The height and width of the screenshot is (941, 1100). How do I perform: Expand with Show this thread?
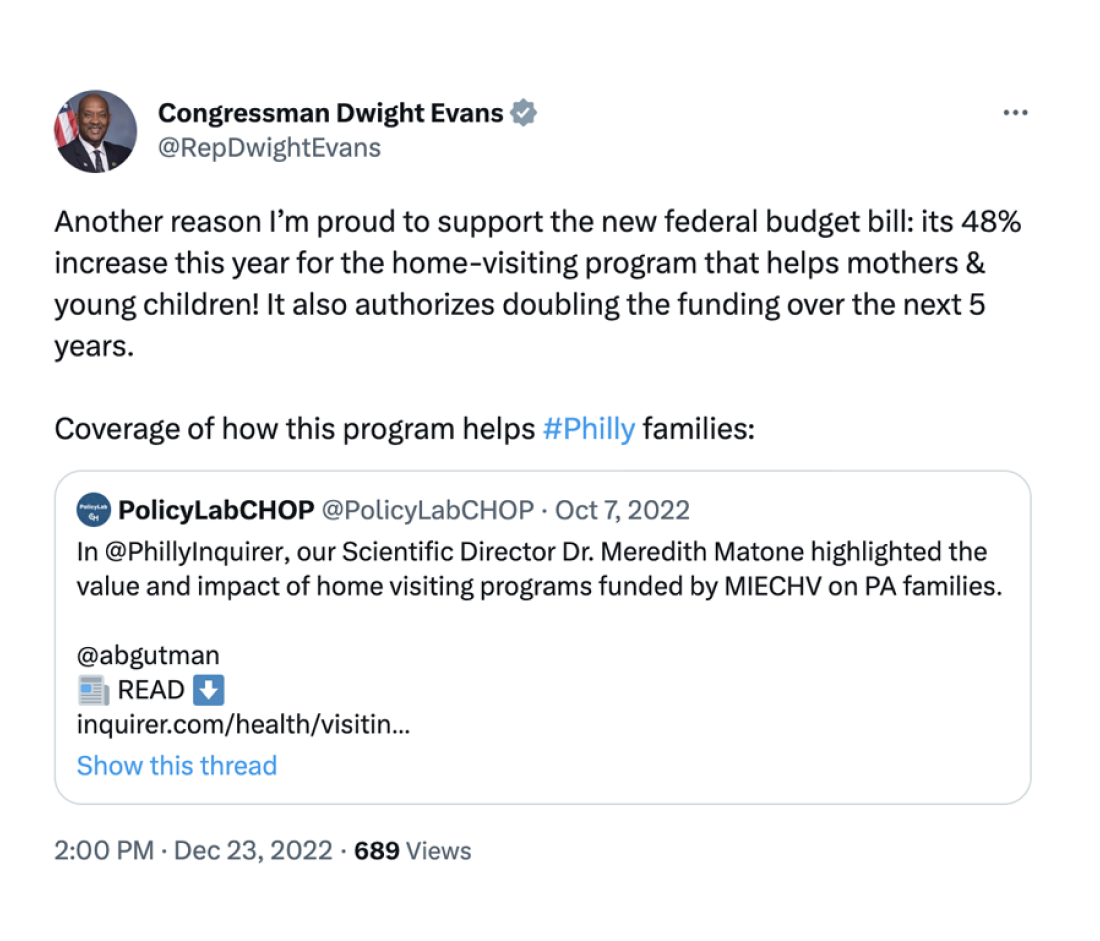point(177,766)
